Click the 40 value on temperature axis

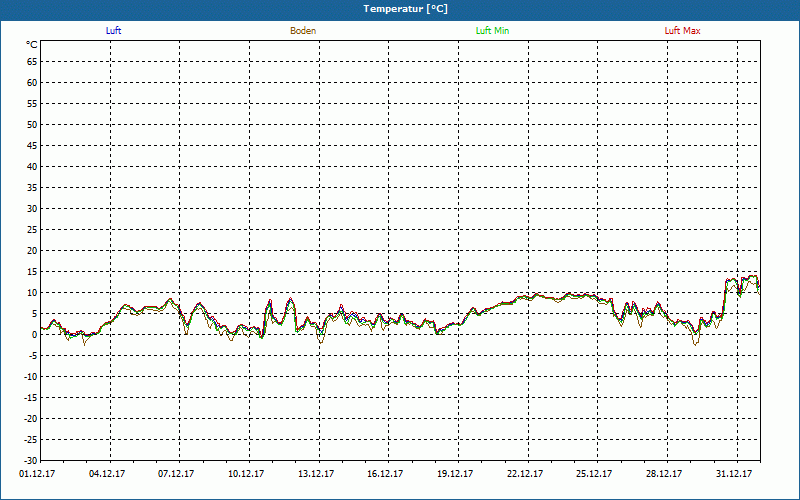(32, 167)
